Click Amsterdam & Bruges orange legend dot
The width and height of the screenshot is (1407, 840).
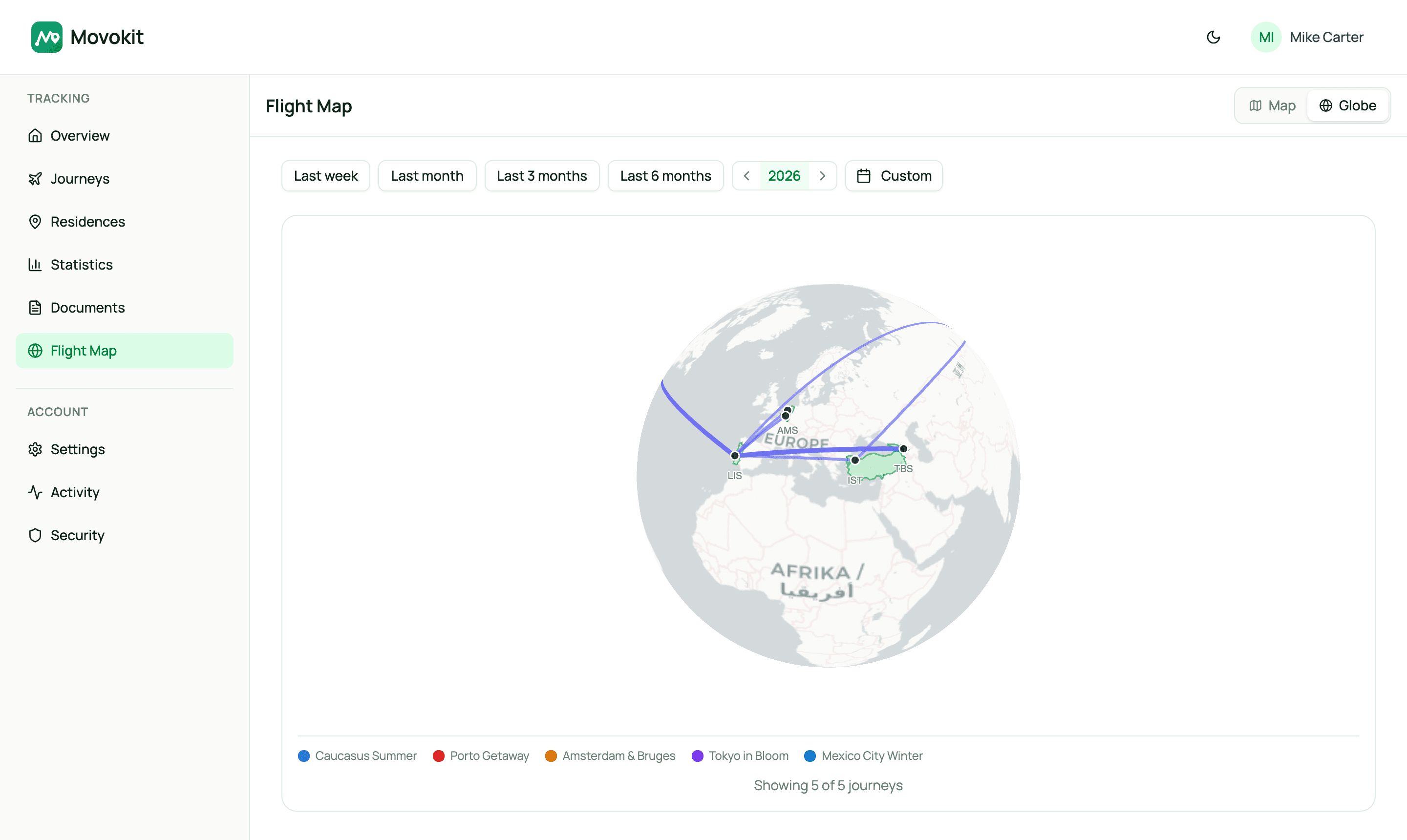click(x=551, y=756)
